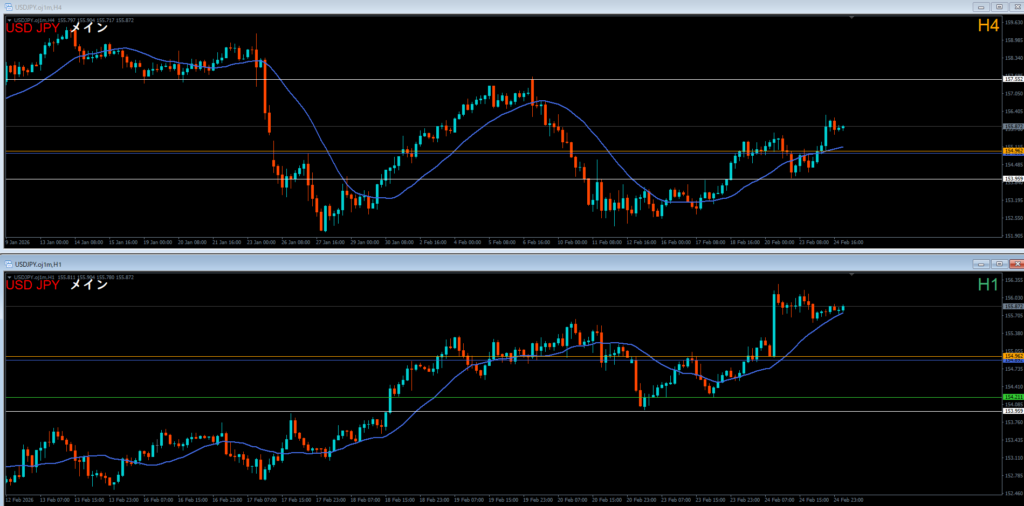Minimize the USDJPY H4 chart window
Screen dimensions: 1024x506
click(979, 6)
